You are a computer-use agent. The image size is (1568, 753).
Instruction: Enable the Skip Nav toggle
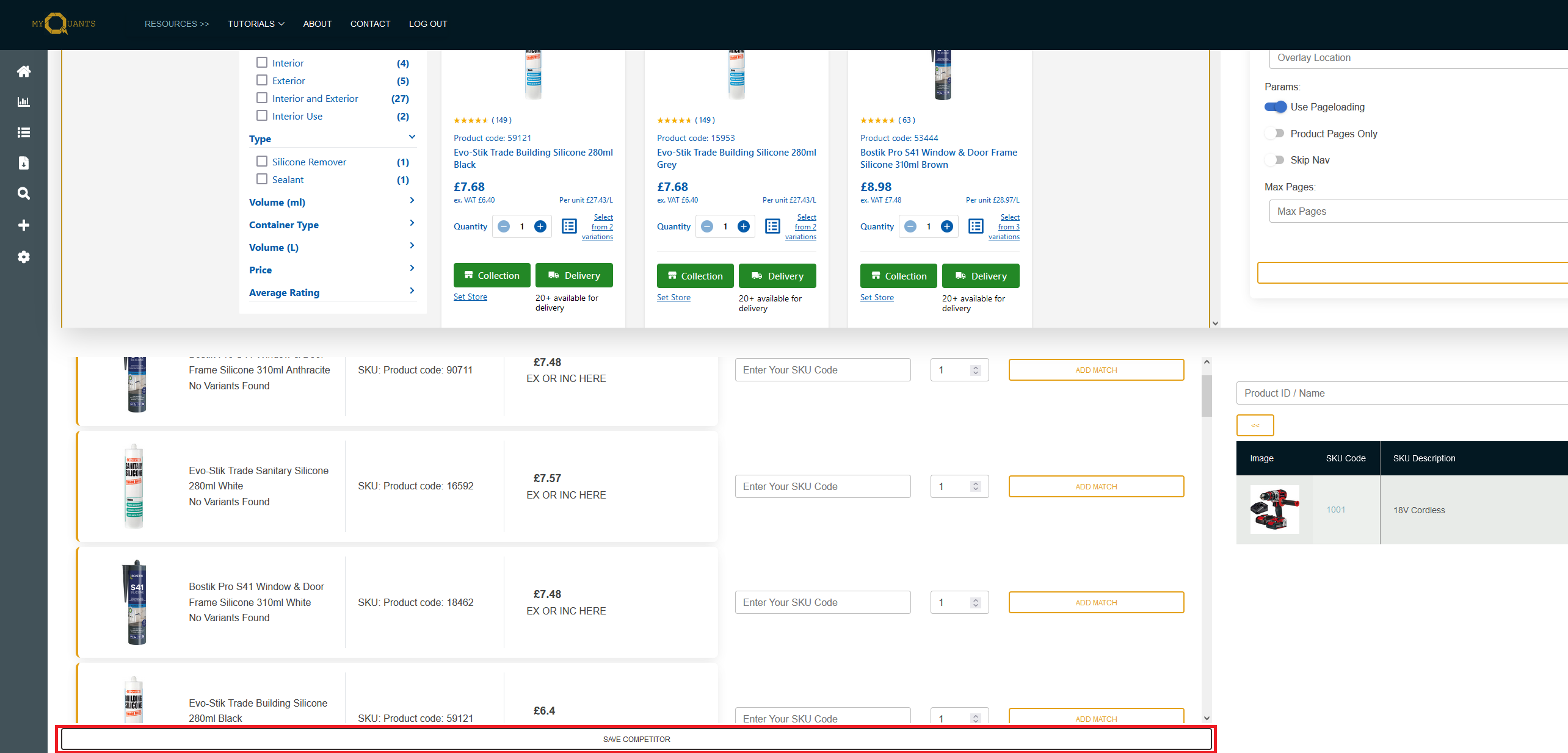point(1276,160)
